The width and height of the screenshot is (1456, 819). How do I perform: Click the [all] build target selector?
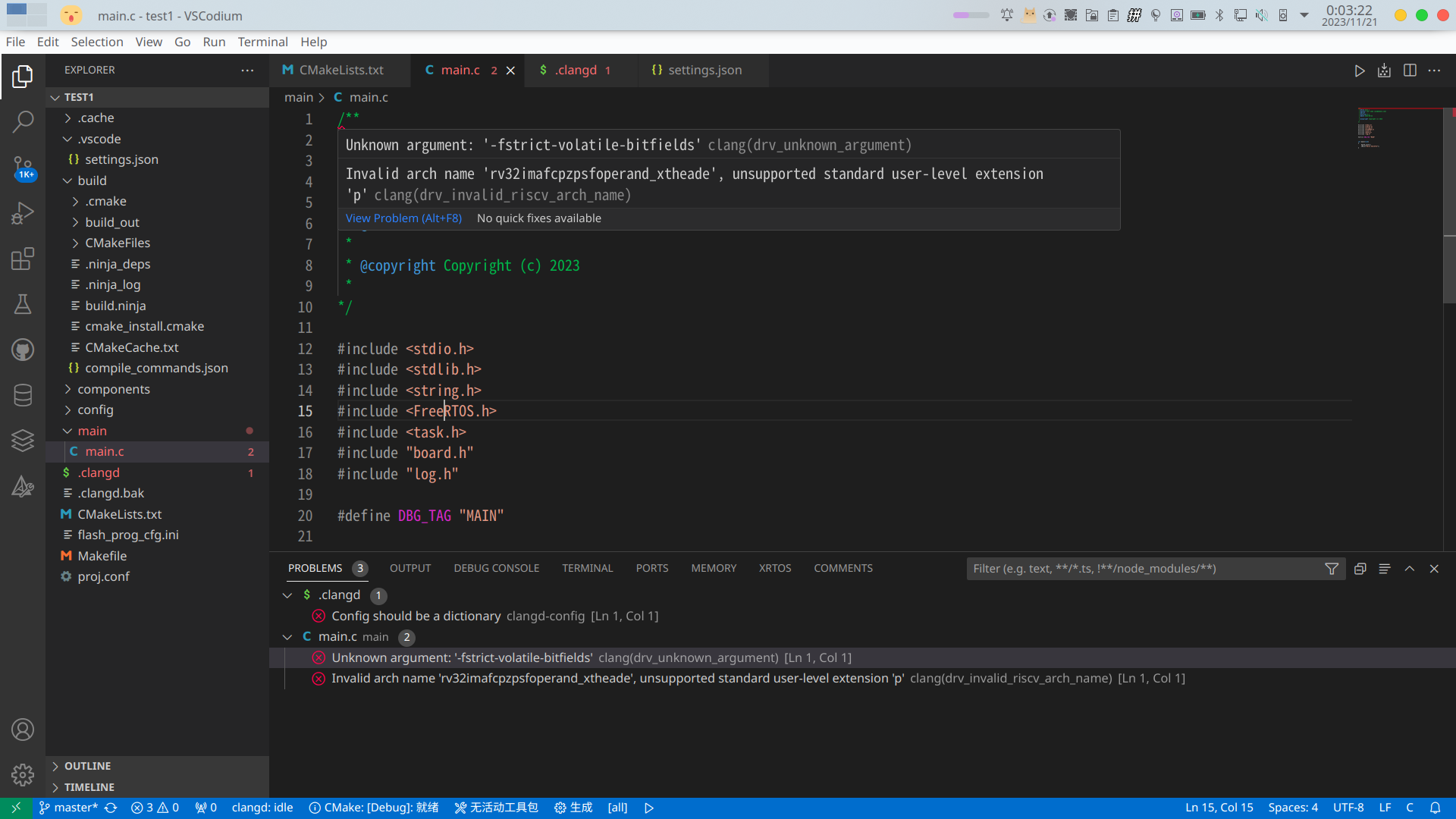(617, 808)
